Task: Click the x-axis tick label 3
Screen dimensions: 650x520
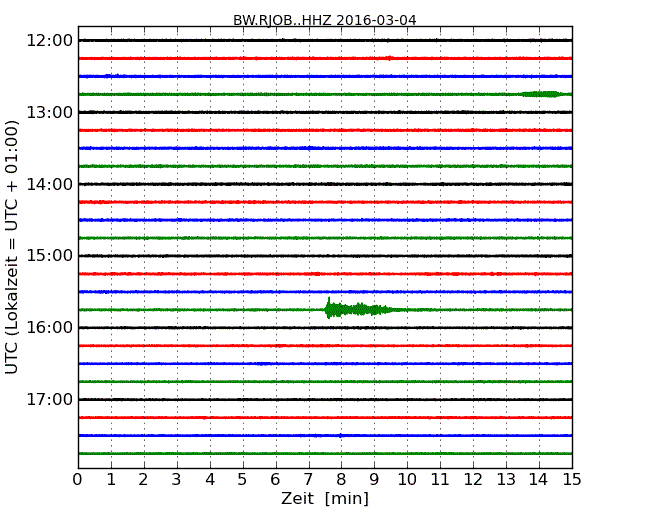Action: (177, 480)
